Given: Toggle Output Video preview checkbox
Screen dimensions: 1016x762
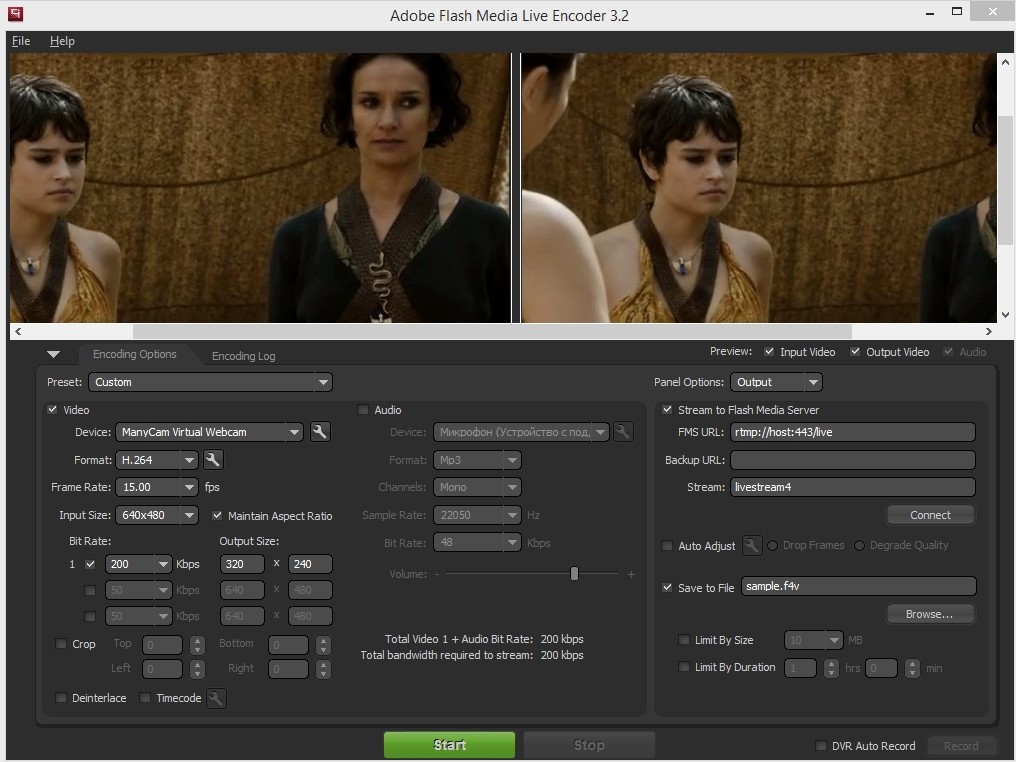Looking at the screenshot, I should pos(855,351).
